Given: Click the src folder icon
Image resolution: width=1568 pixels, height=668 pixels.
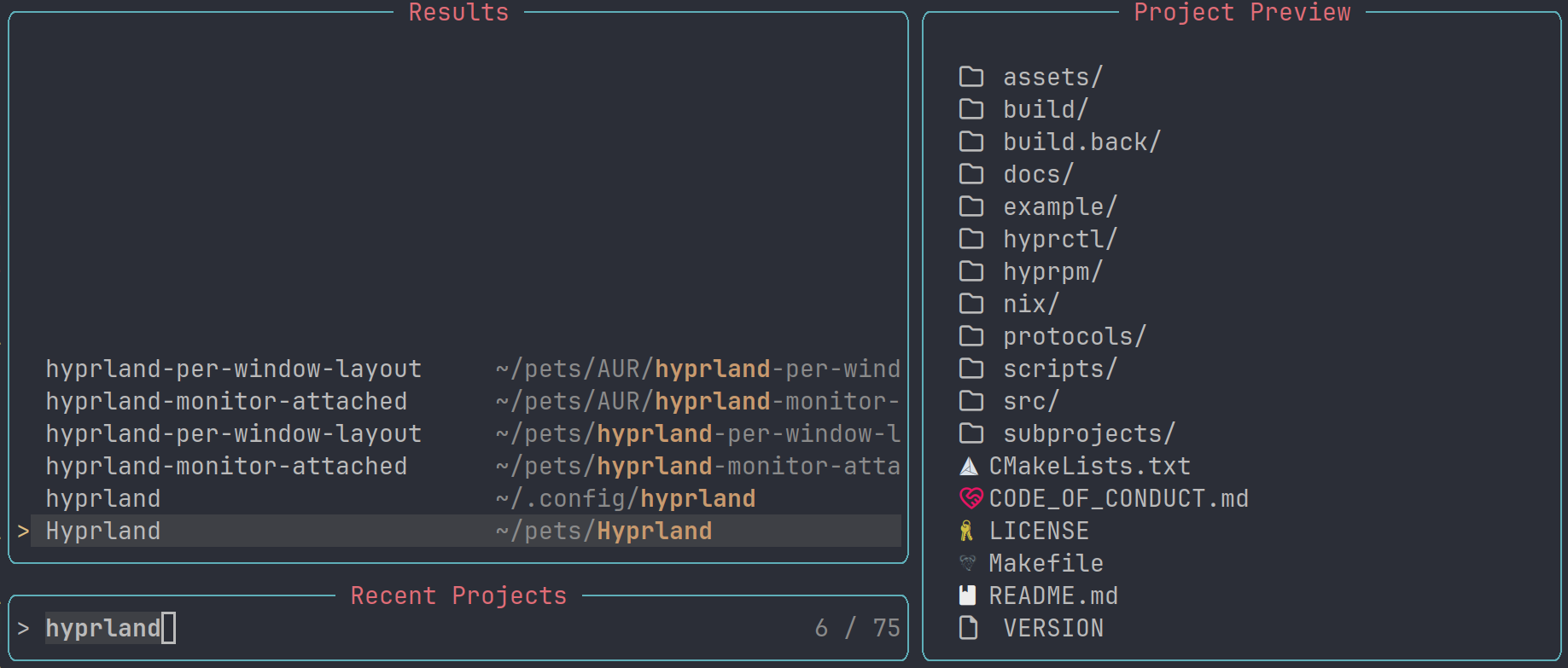Looking at the screenshot, I should 971,401.
